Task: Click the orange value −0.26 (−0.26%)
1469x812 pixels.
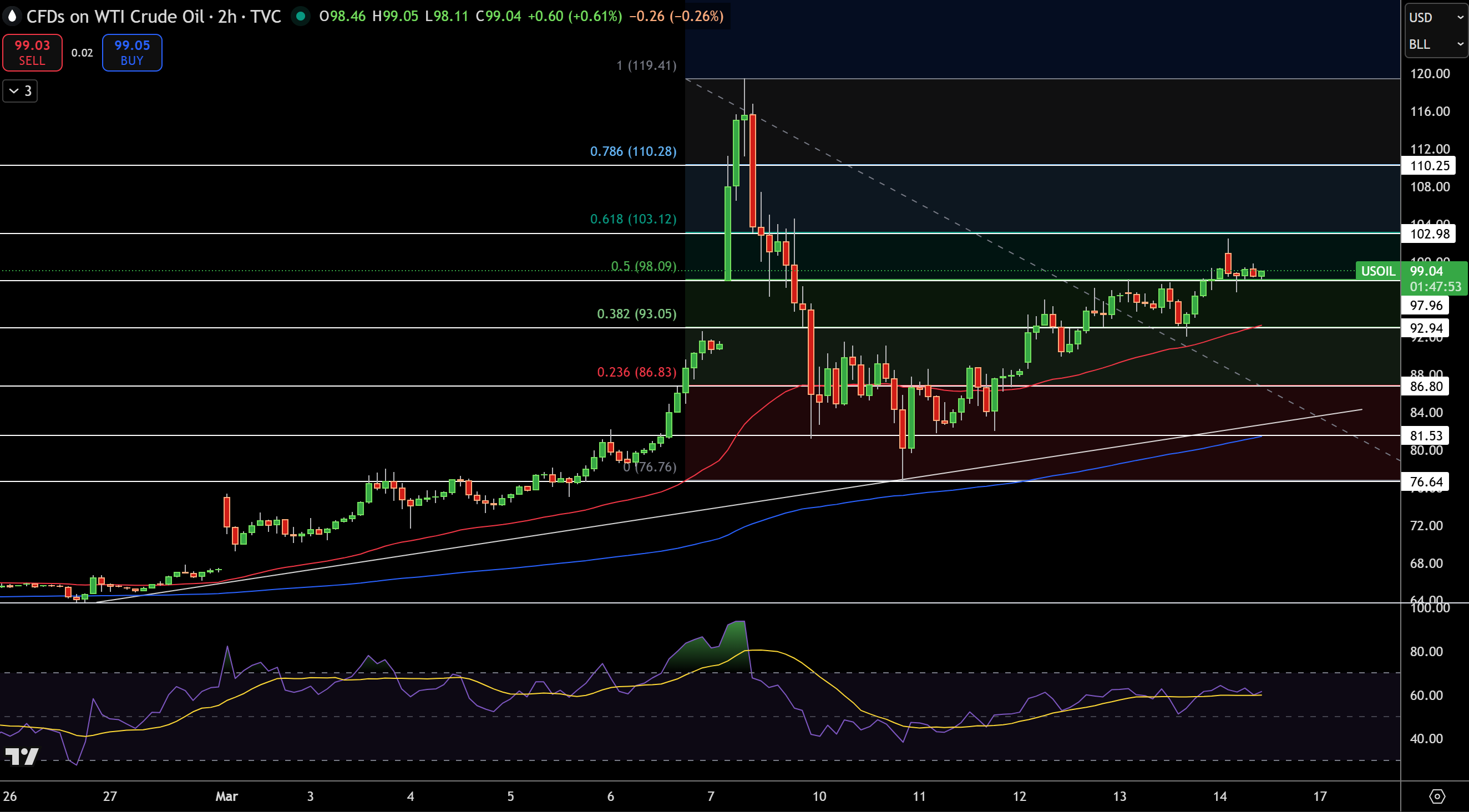Action: (676, 16)
